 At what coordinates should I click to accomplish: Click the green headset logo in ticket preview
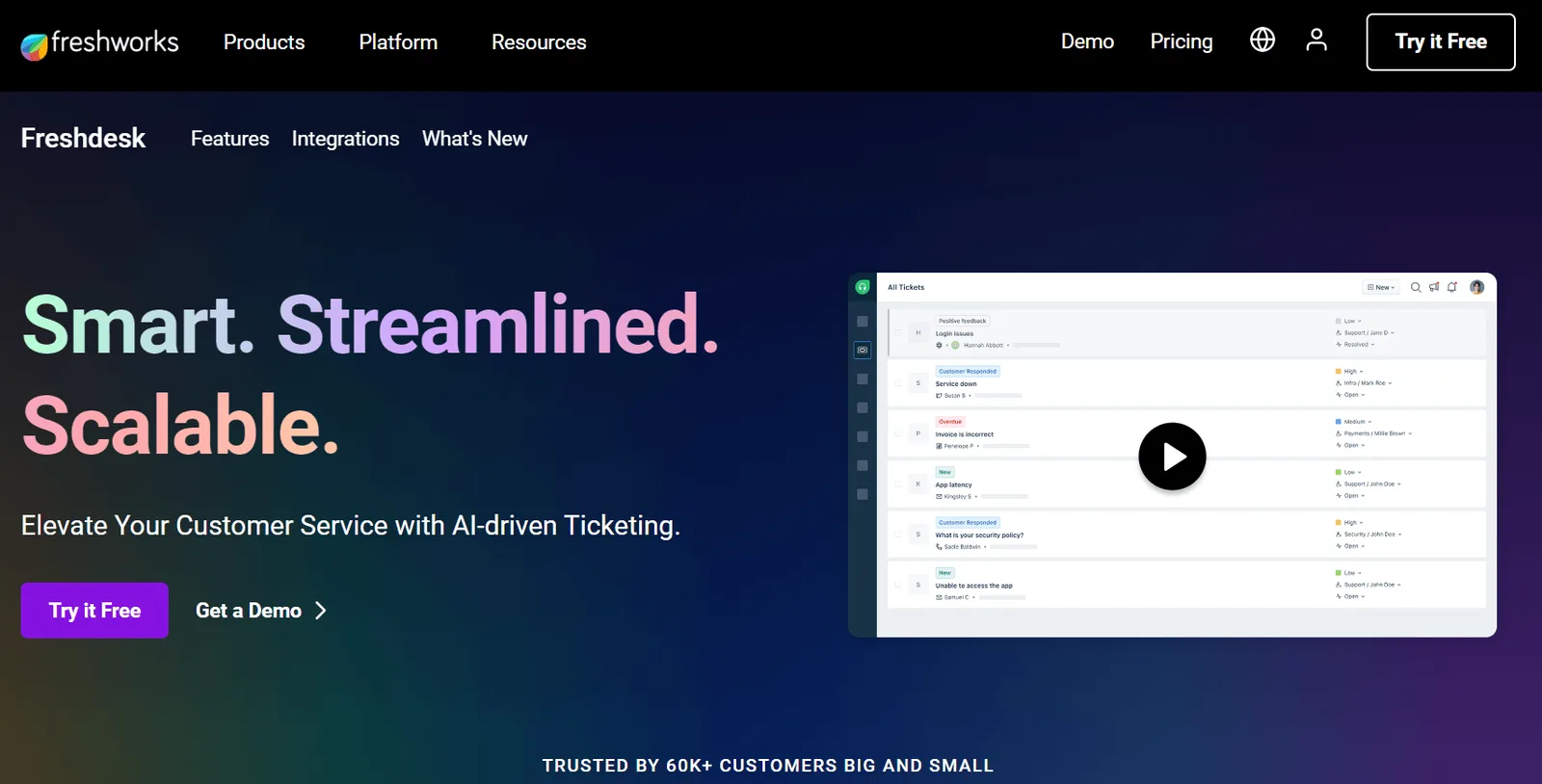click(x=863, y=287)
